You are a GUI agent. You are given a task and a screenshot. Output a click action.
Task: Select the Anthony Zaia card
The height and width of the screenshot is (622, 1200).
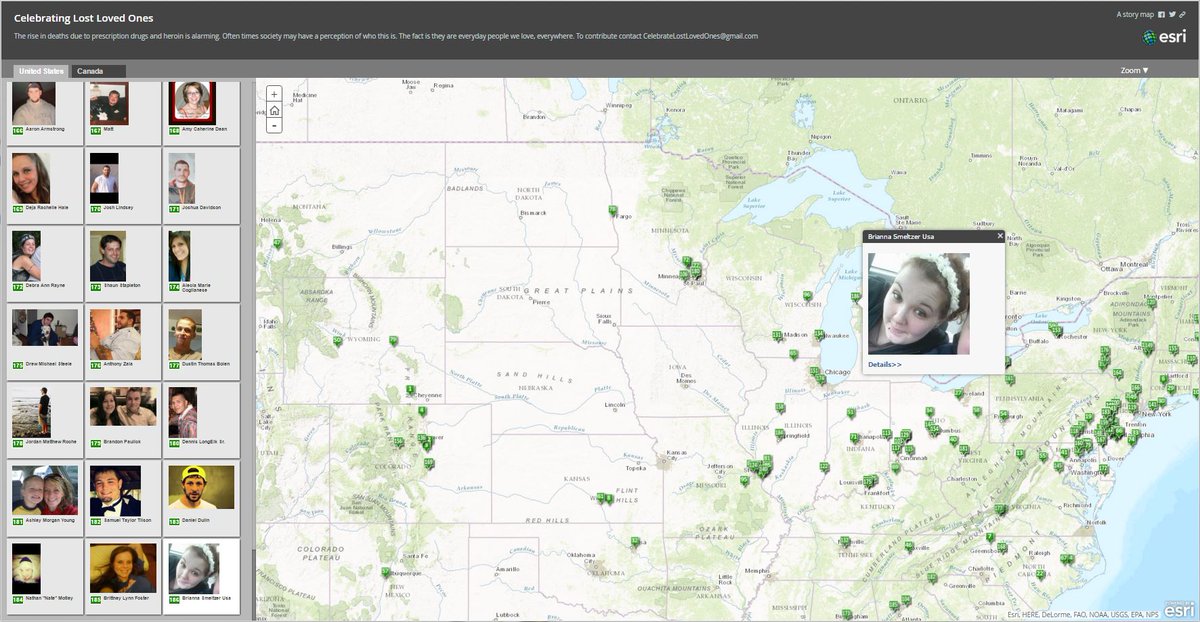123,341
